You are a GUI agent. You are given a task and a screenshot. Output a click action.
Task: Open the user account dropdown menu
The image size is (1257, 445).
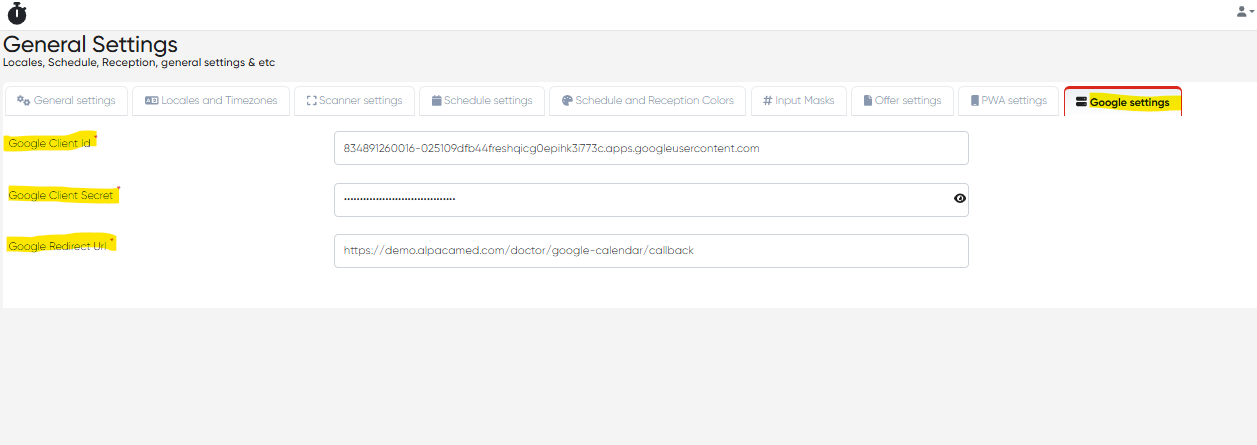[1245, 12]
